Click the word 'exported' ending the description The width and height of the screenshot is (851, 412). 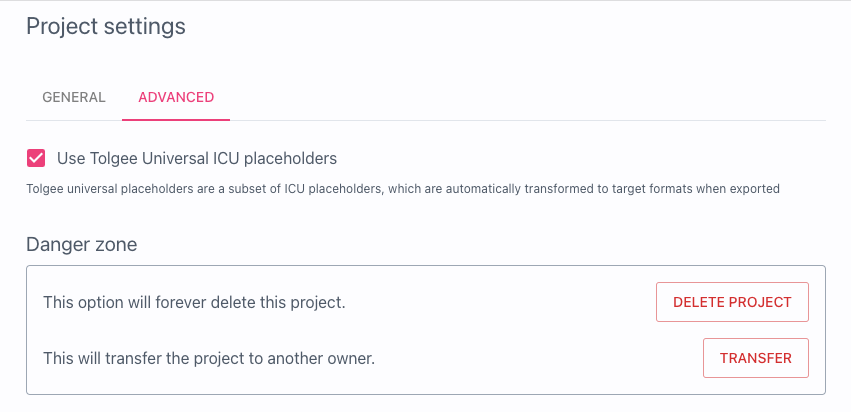pos(753,188)
